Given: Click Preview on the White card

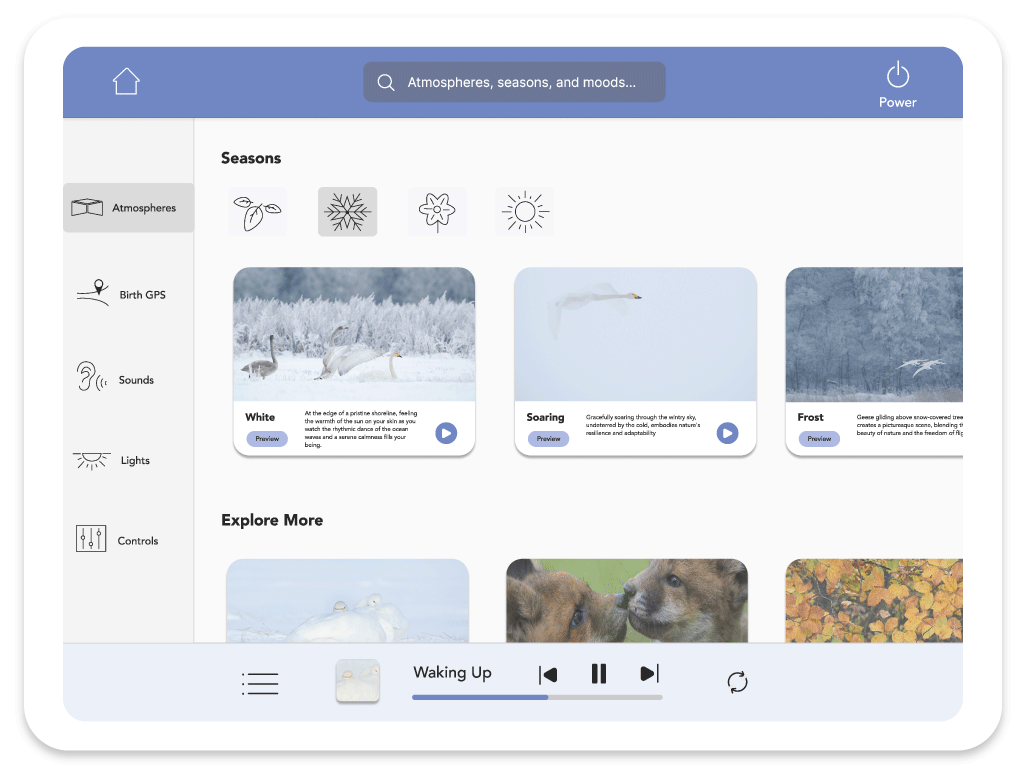Looking at the screenshot, I should point(267,439).
